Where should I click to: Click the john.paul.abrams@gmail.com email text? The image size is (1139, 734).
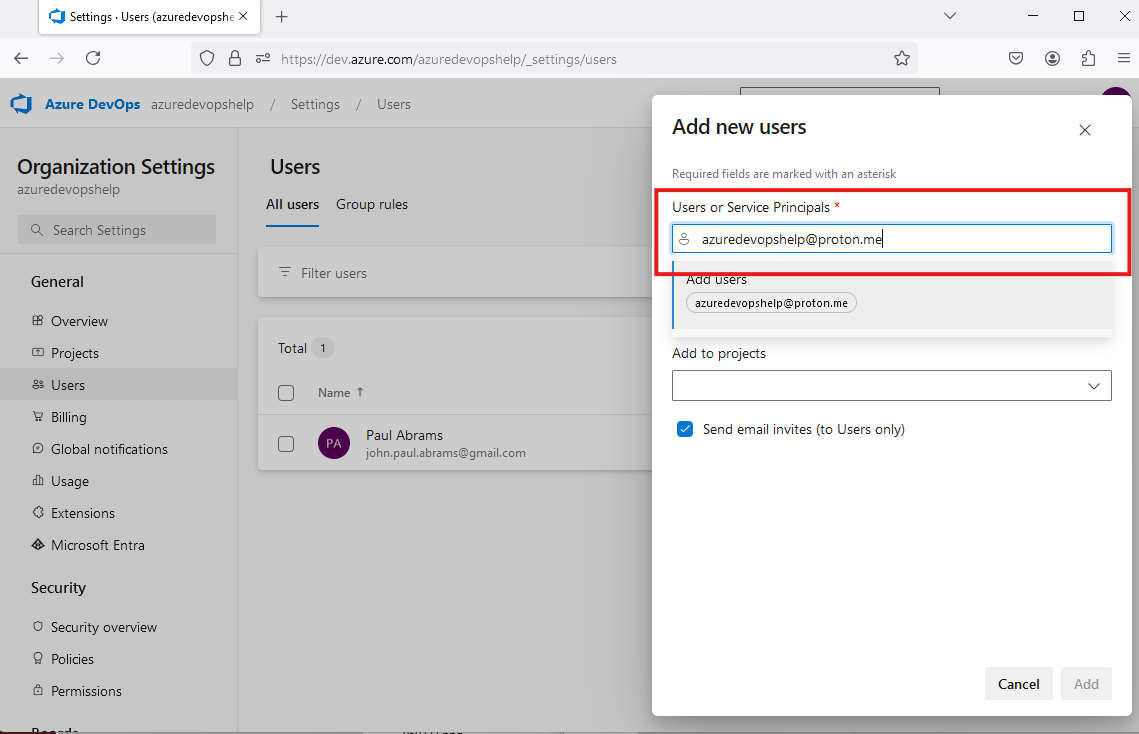(446, 453)
